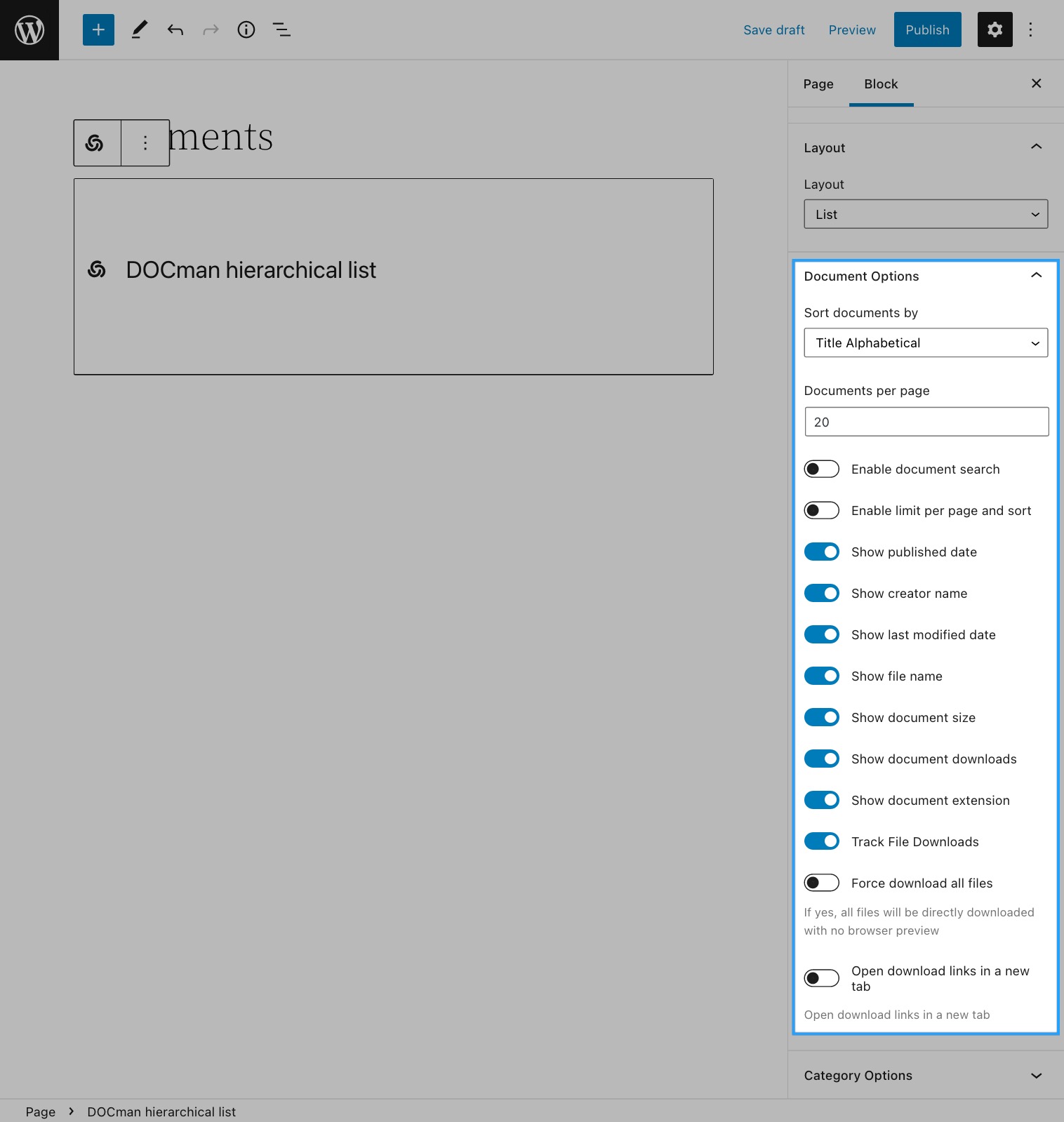Toggle Enable limit per page and sort
Viewport: 1064px width, 1122px height.
coord(822,510)
